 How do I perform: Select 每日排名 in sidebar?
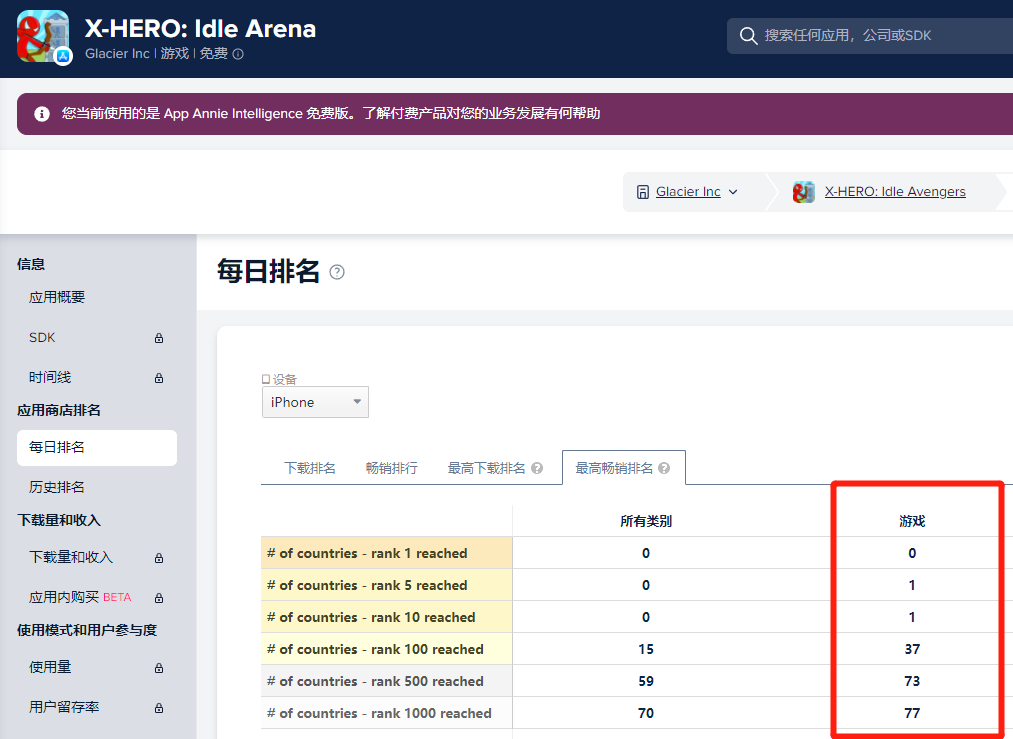[x=97, y=448]
